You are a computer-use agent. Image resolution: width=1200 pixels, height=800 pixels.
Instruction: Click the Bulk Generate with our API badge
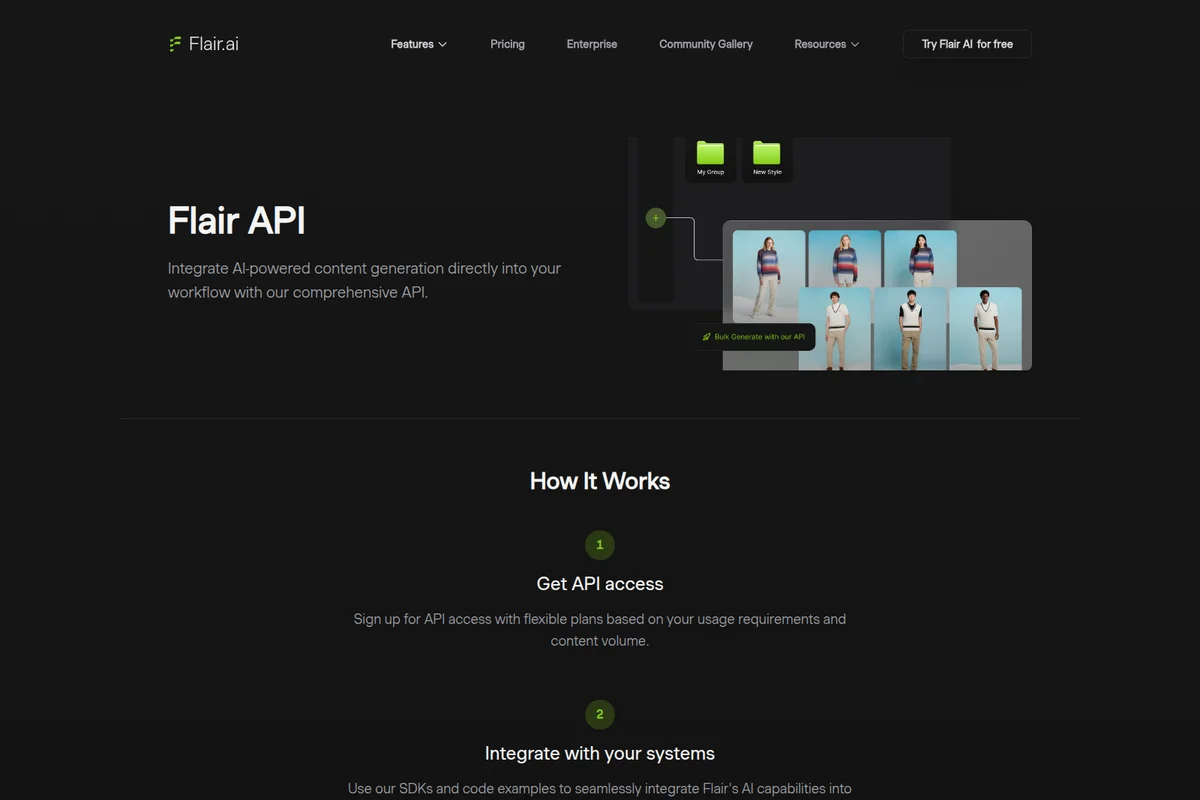pyautogui.click(x=753, y=337)
